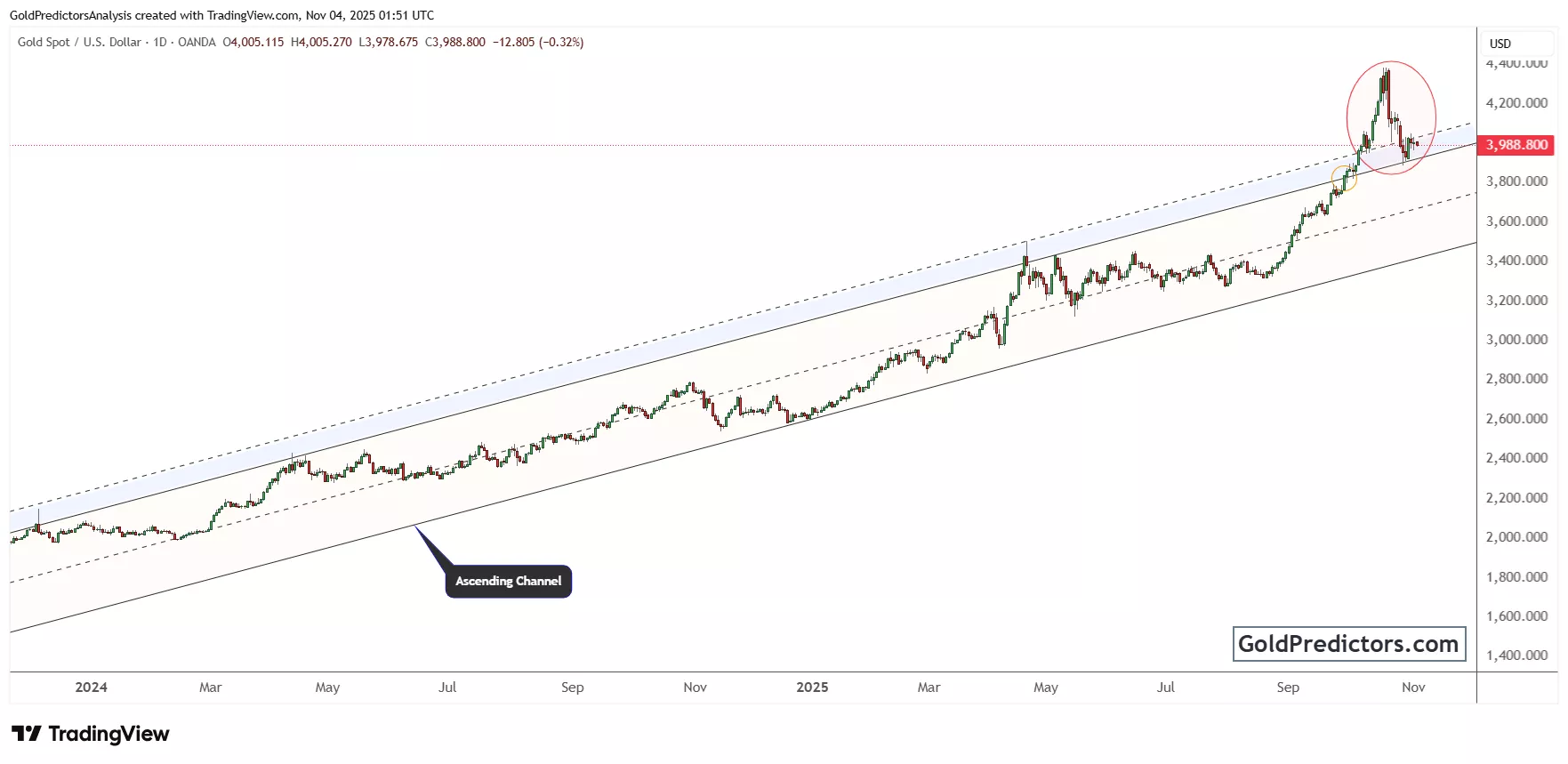Click the 1,400.000 price level on the scale
The width and height of the screenshot is (1568, 764).
[x=1516, y=655]
